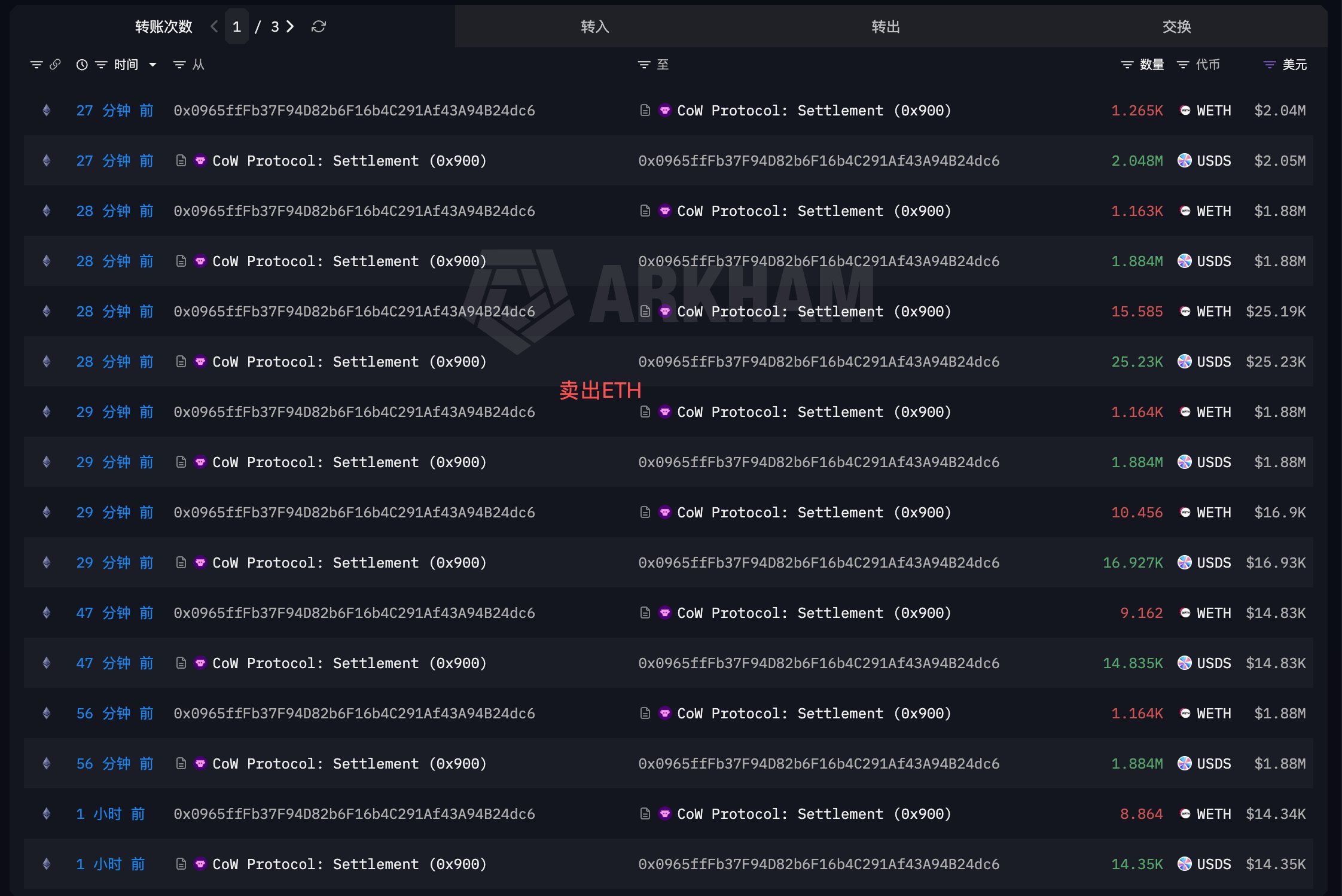Click the $25.19K USD value
The image size is (1342, 896).
click(1276, 312)
